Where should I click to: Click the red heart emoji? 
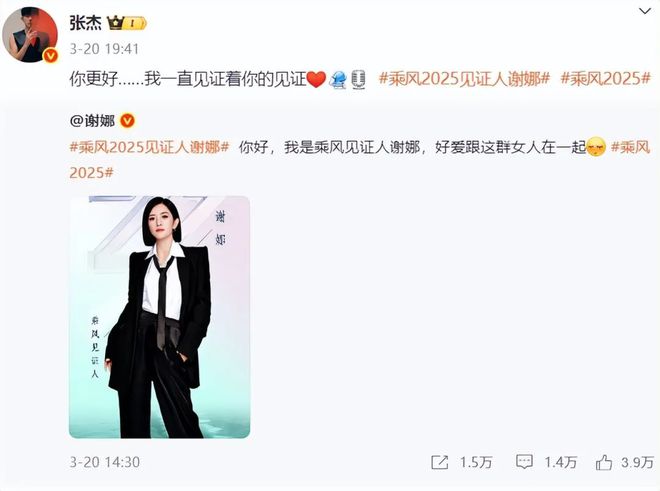[x=317, y=79]
